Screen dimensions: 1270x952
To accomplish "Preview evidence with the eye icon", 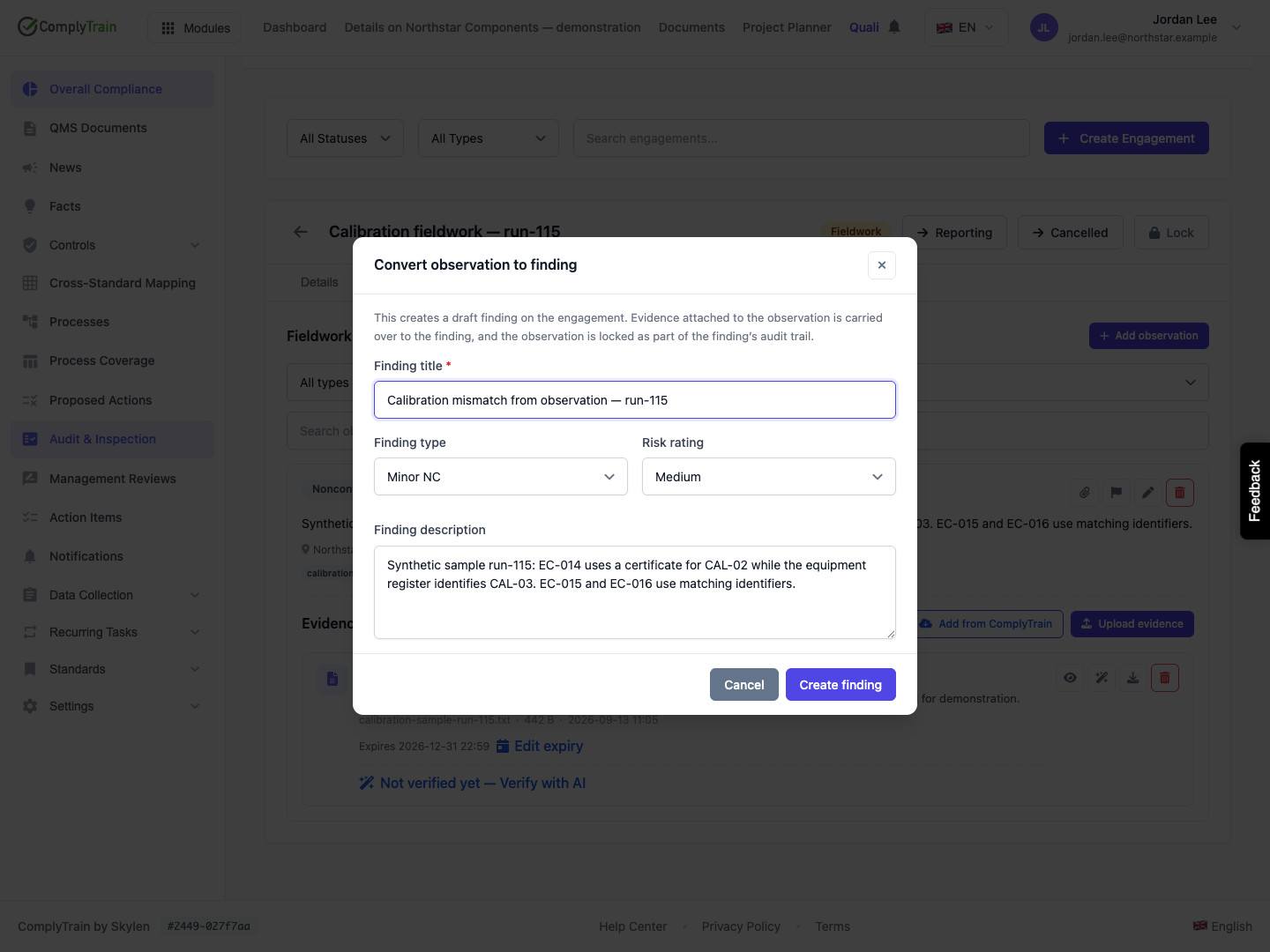I will point(1070,678).
